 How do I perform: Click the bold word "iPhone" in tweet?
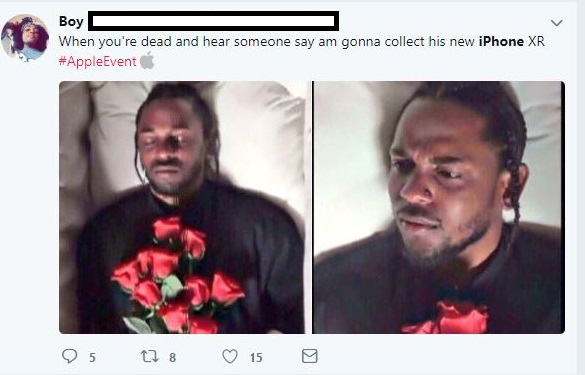click(x=501, y=41)
